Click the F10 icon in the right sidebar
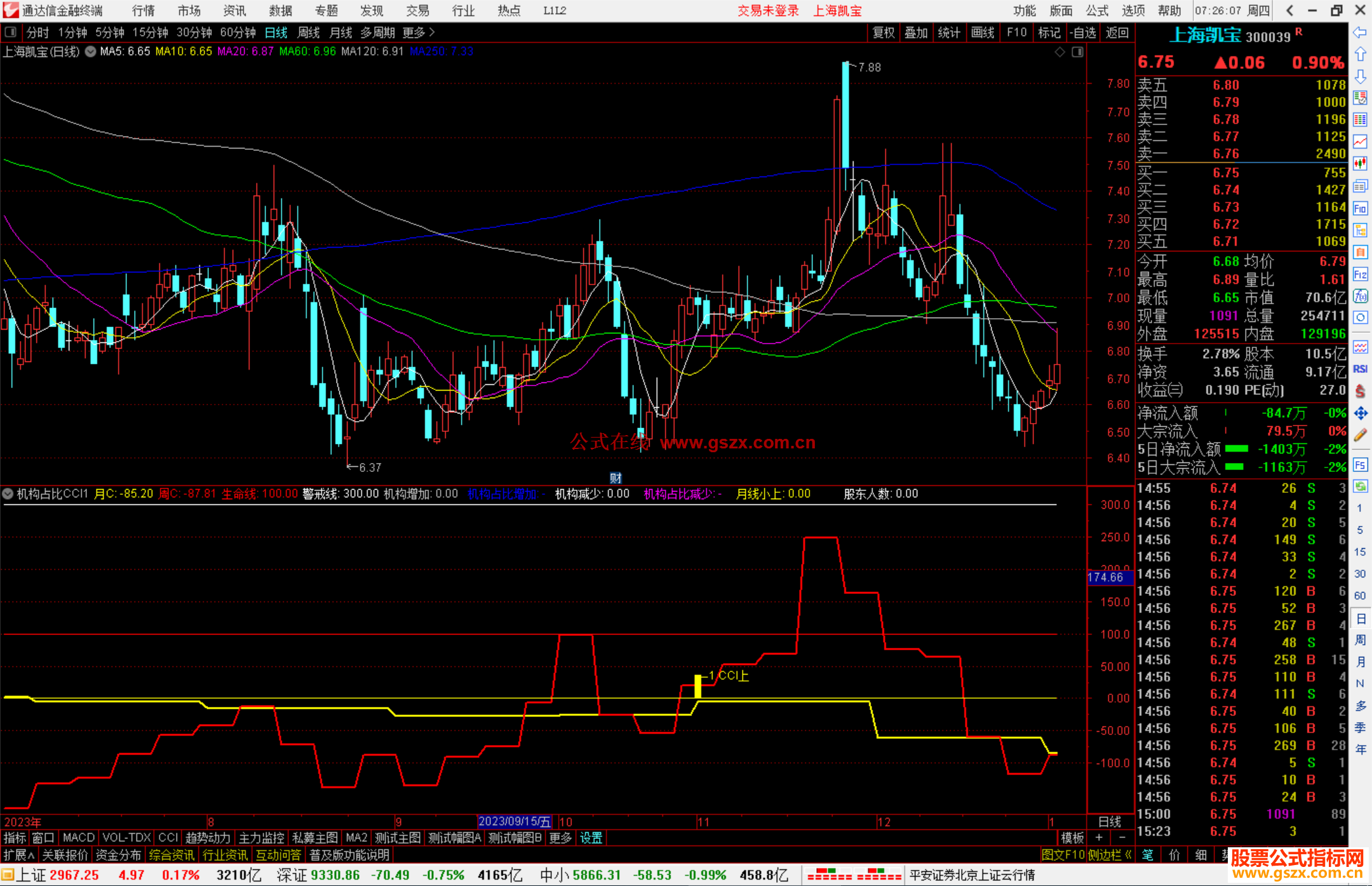This screenshot has height=886, width=1372. 1360,208
